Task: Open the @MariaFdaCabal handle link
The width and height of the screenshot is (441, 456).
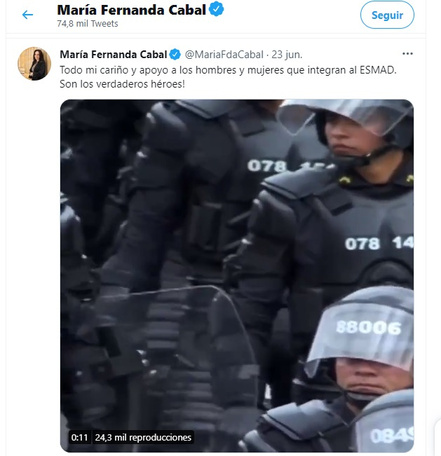Action: point(224,54)
